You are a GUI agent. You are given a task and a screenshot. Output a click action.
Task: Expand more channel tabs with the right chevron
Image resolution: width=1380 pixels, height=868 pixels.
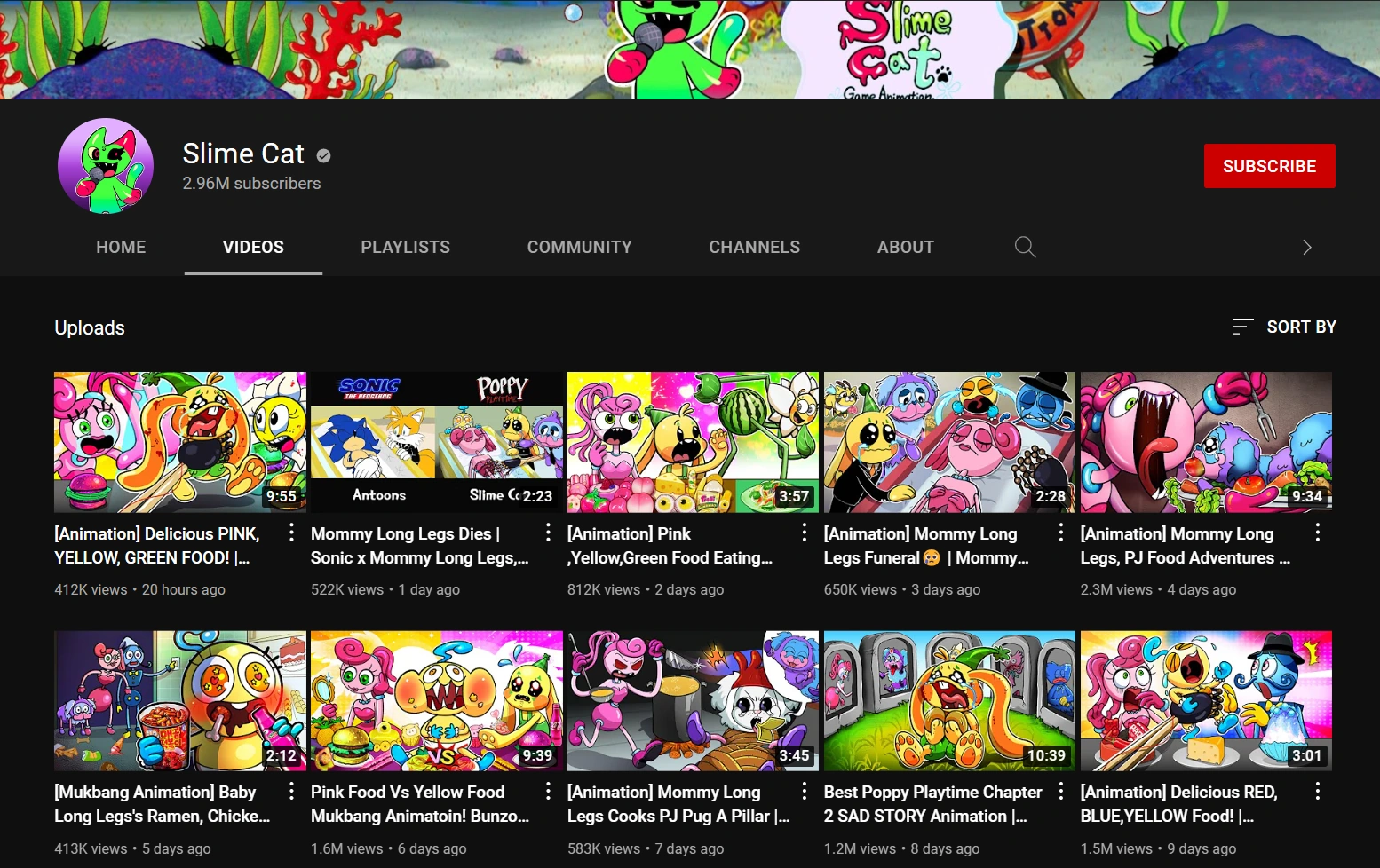1306,247
